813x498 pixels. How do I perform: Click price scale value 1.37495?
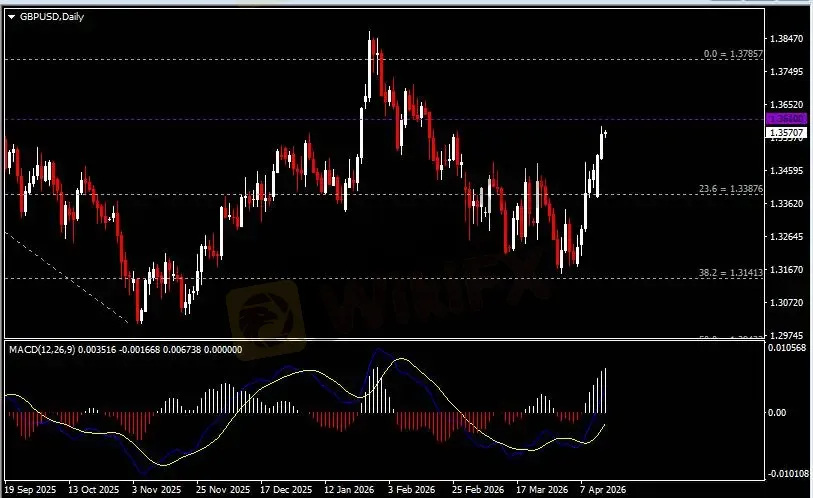[x=787, y=72]
